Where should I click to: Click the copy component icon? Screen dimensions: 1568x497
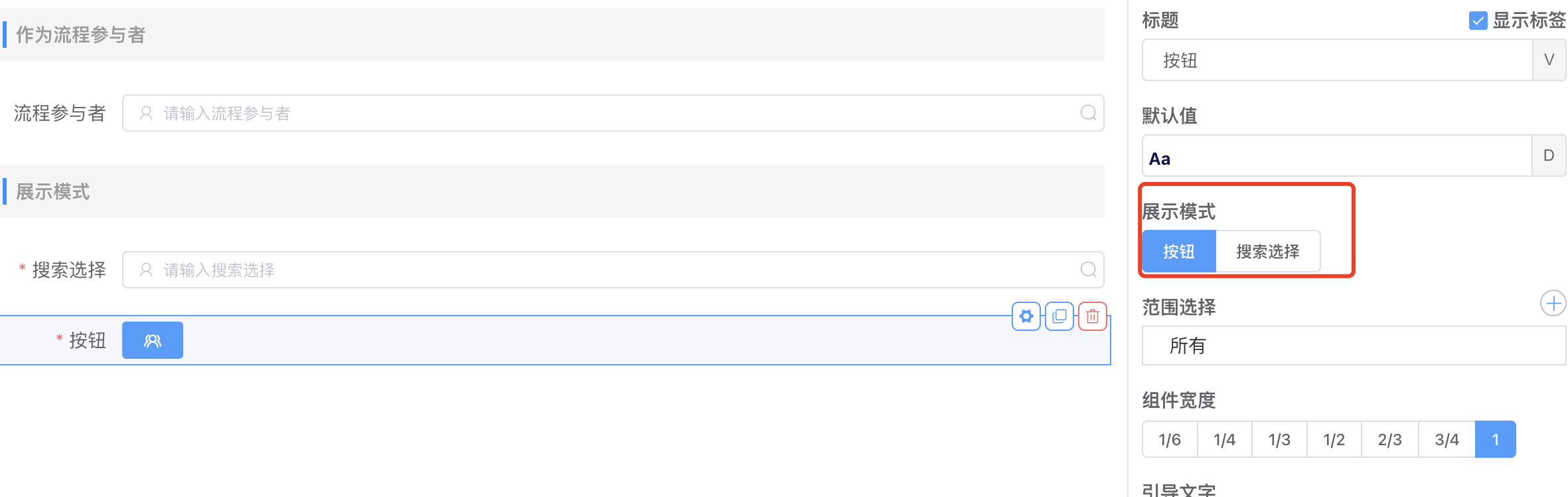point(1059,316)
